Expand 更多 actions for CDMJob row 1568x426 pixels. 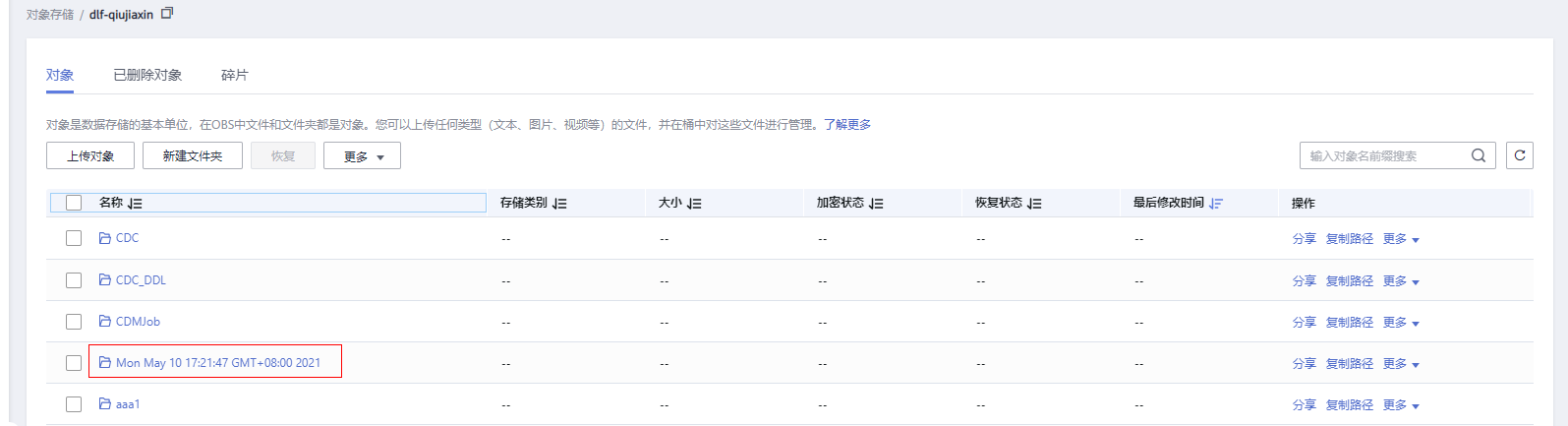1401,323
